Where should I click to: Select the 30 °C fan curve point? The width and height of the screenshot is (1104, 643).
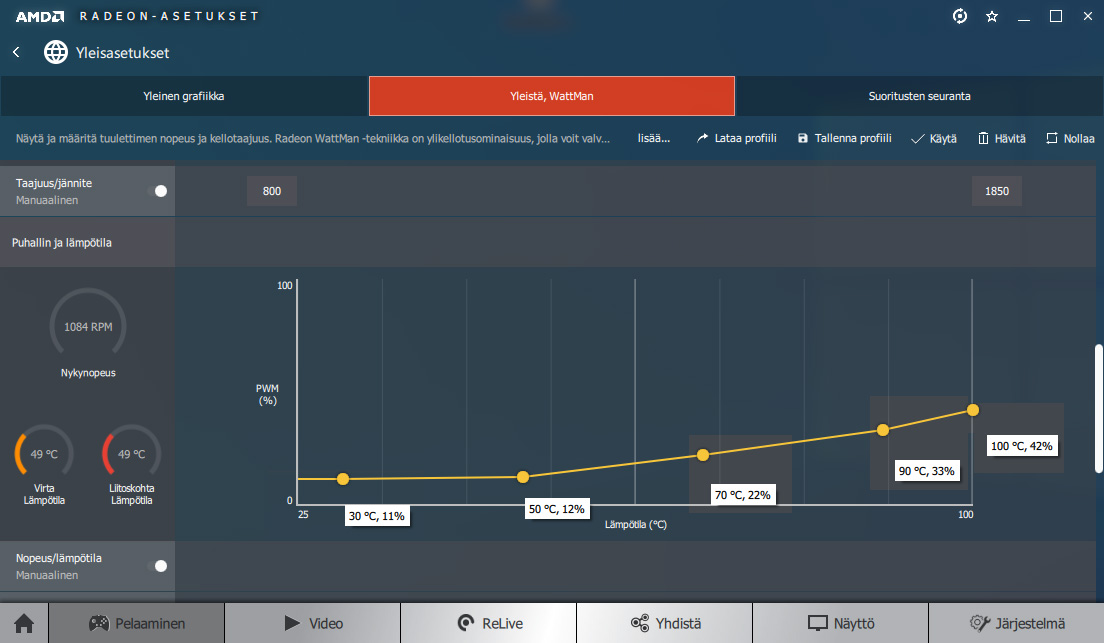point(343,479)
